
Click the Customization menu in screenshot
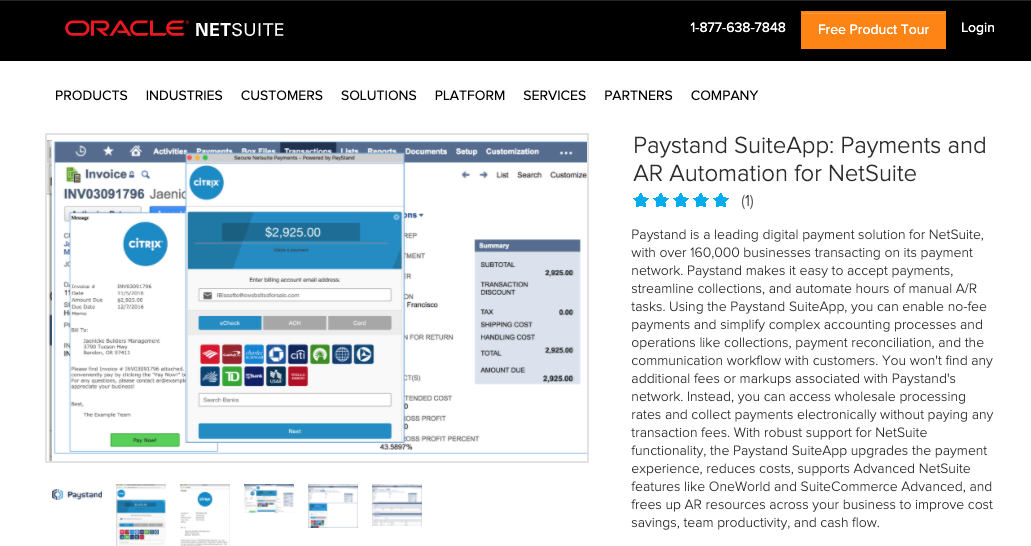(x=512, y=151)
